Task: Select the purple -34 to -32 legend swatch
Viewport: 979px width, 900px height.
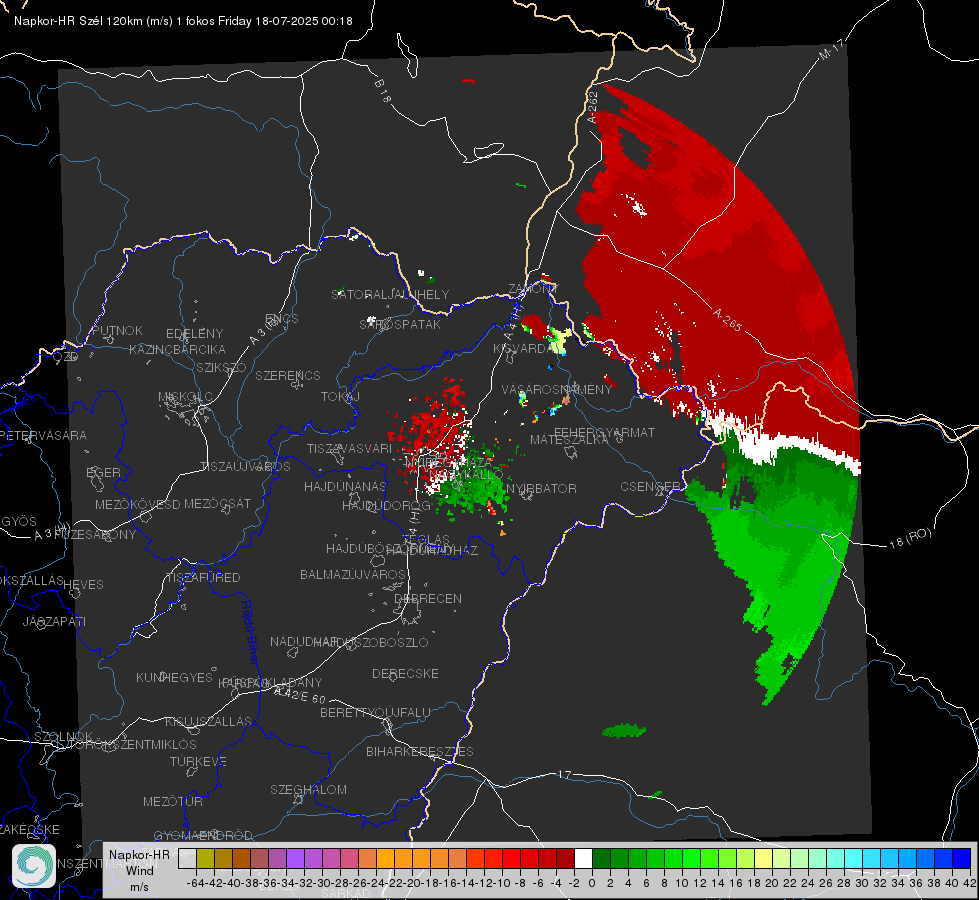Action: [295, 858]
